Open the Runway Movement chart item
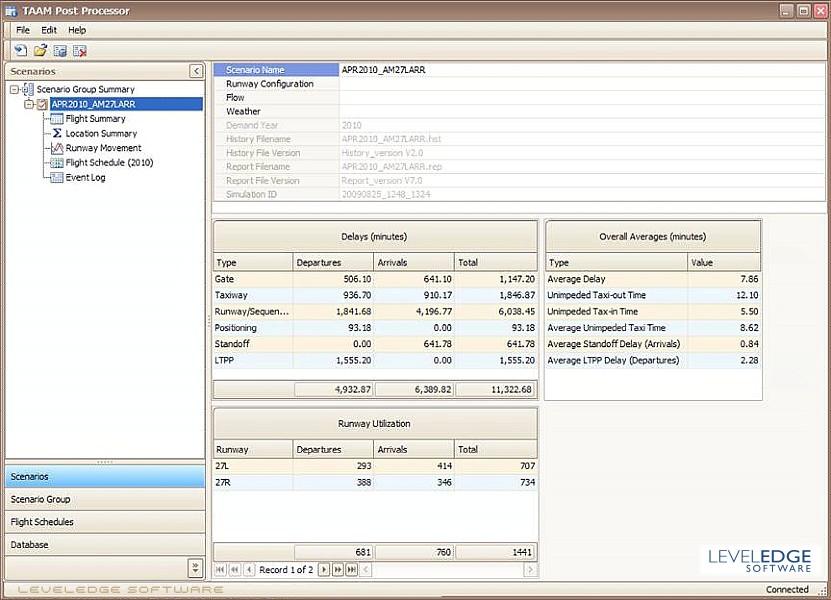This screenshot has width=831, height=600. [x=103, y=148]
